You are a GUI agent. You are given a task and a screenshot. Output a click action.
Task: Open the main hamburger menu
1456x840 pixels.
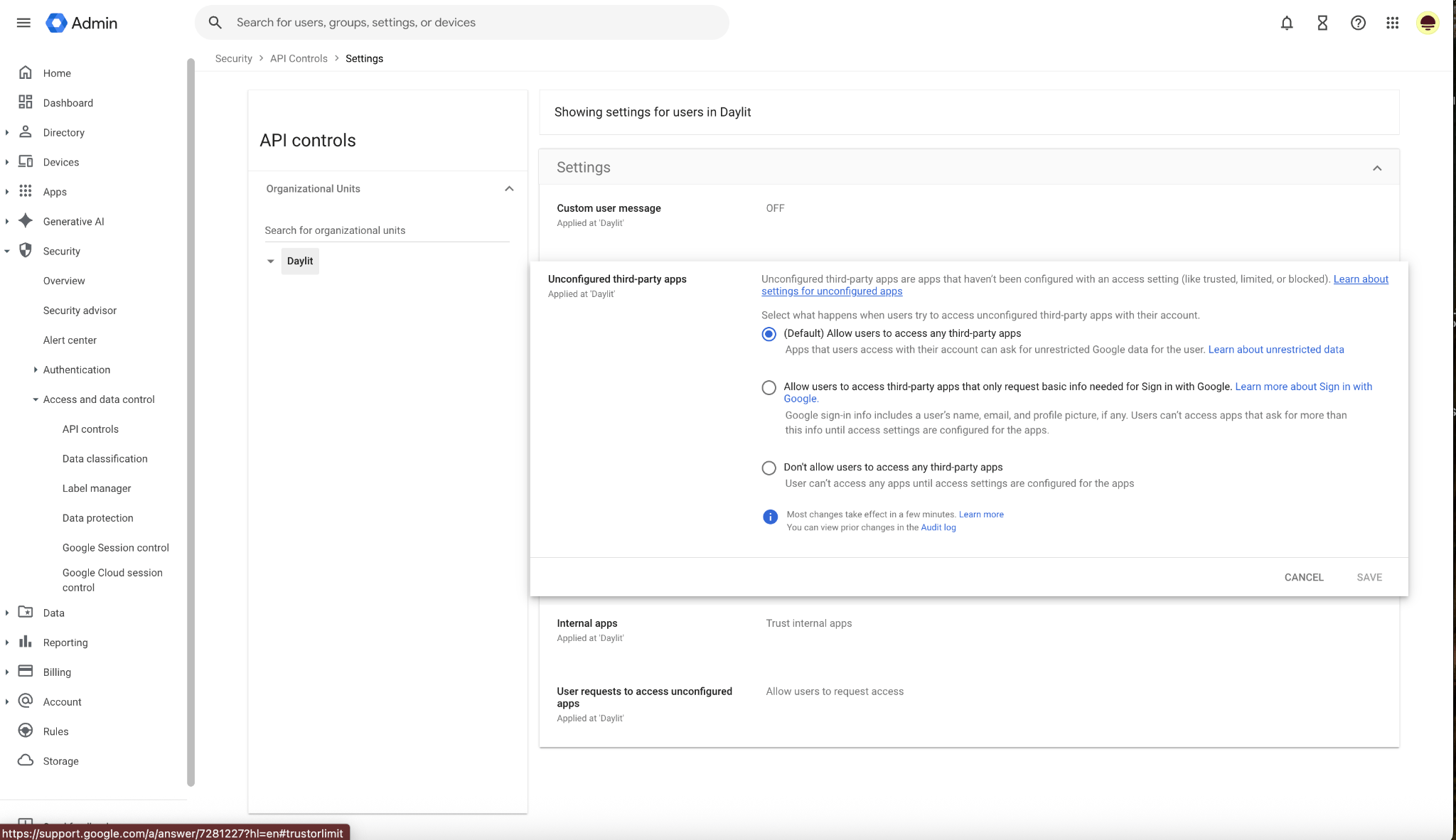(x=23, y=23)
